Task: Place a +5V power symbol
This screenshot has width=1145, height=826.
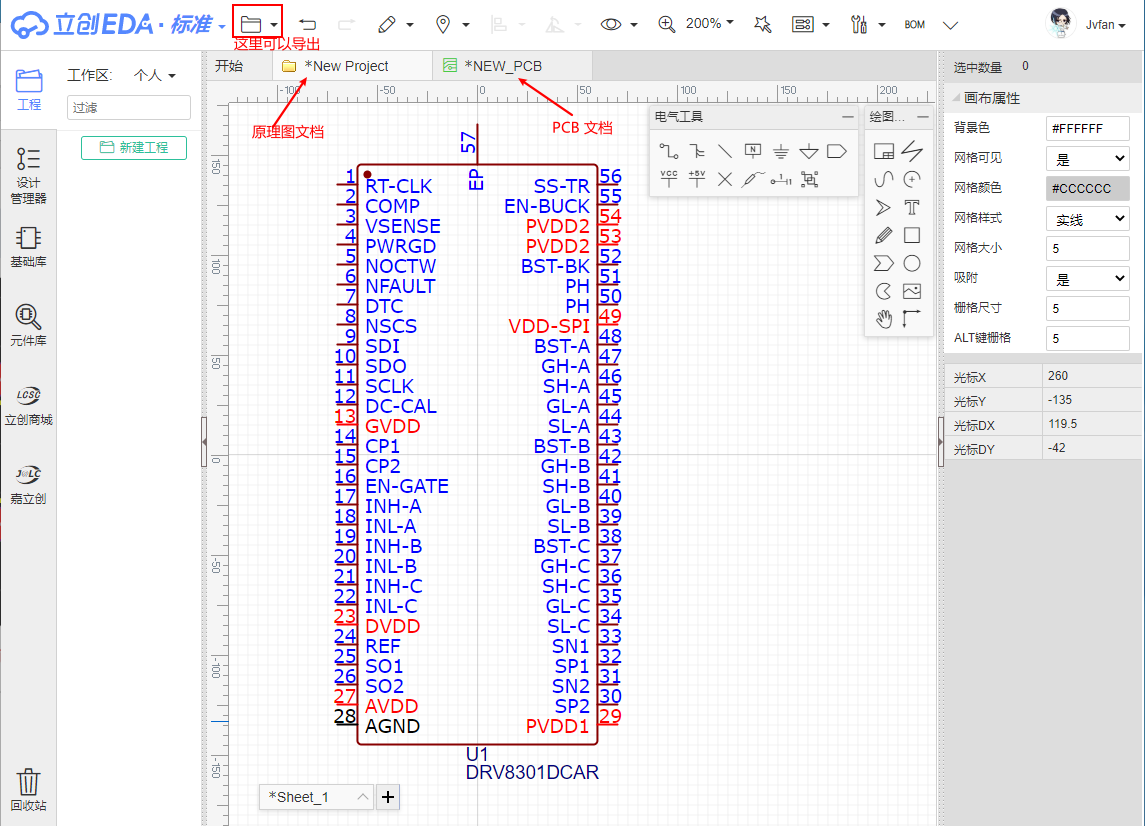Action: point(697,179)
